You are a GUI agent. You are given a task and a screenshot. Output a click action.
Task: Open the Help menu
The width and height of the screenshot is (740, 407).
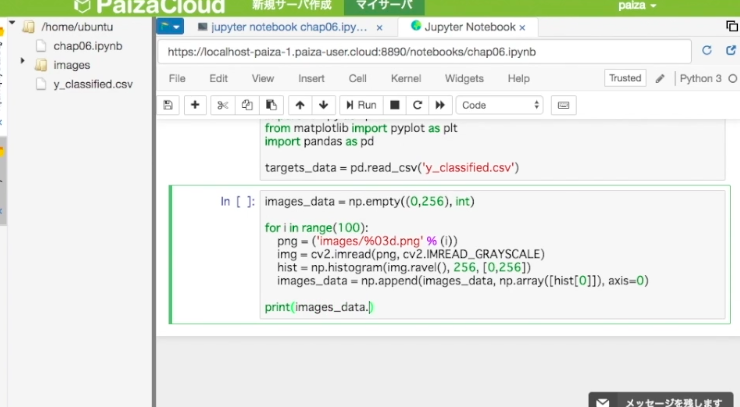[519, 78]
